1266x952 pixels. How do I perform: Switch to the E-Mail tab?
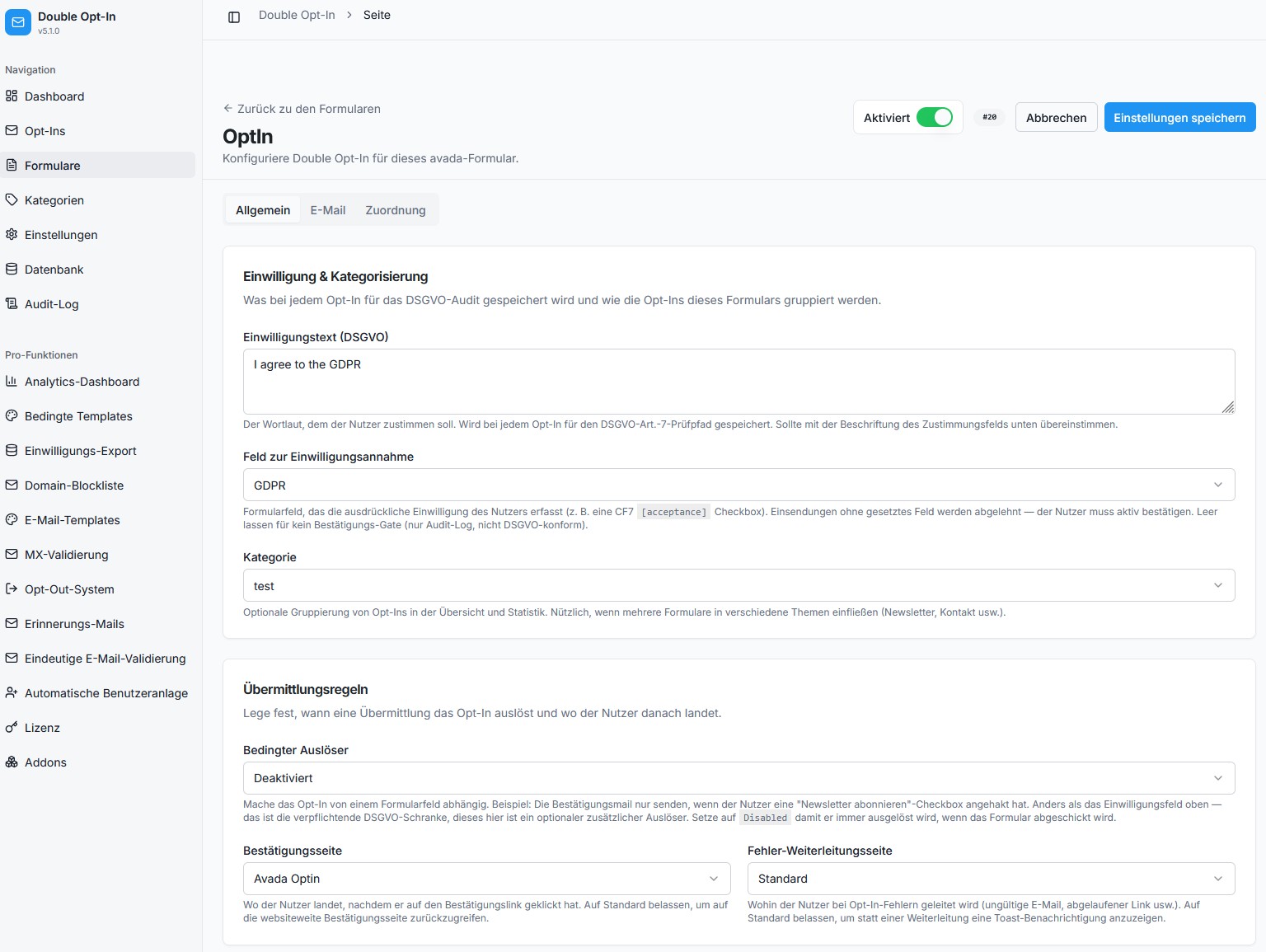point(327,210)
